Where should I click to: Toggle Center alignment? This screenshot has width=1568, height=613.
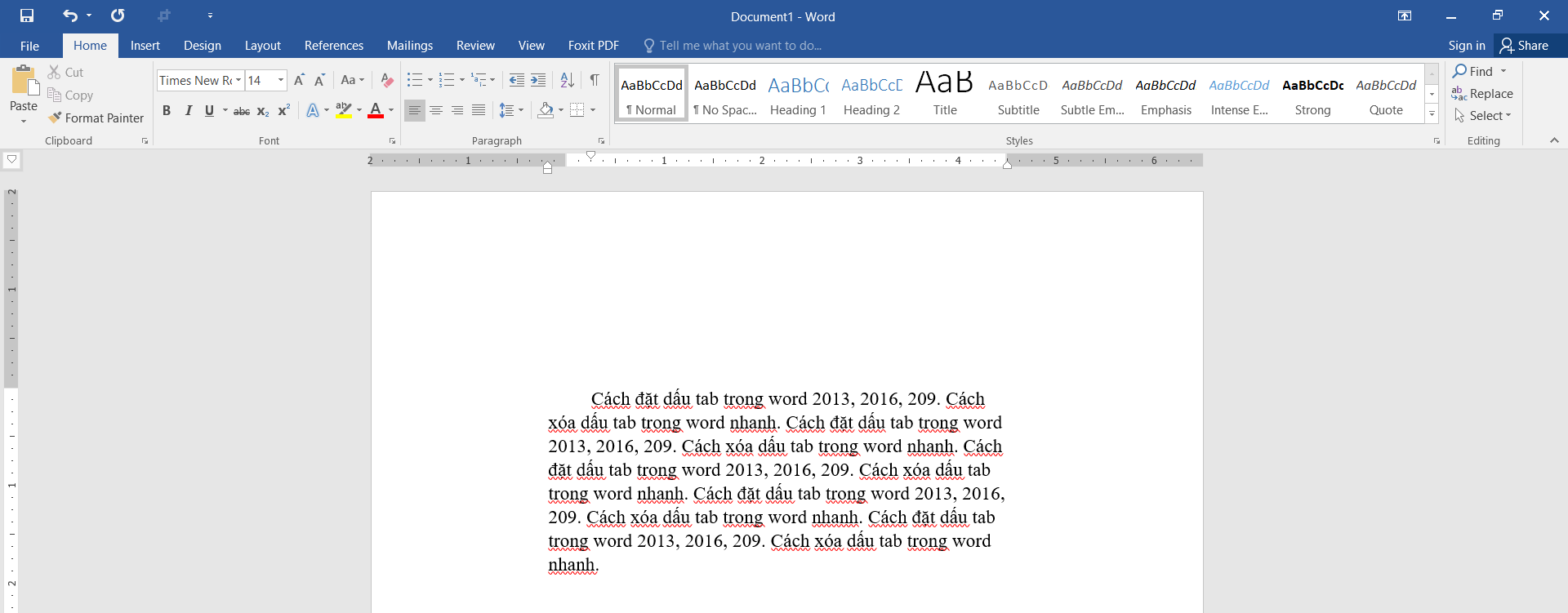pyautogui.click(x=436, y=110)
